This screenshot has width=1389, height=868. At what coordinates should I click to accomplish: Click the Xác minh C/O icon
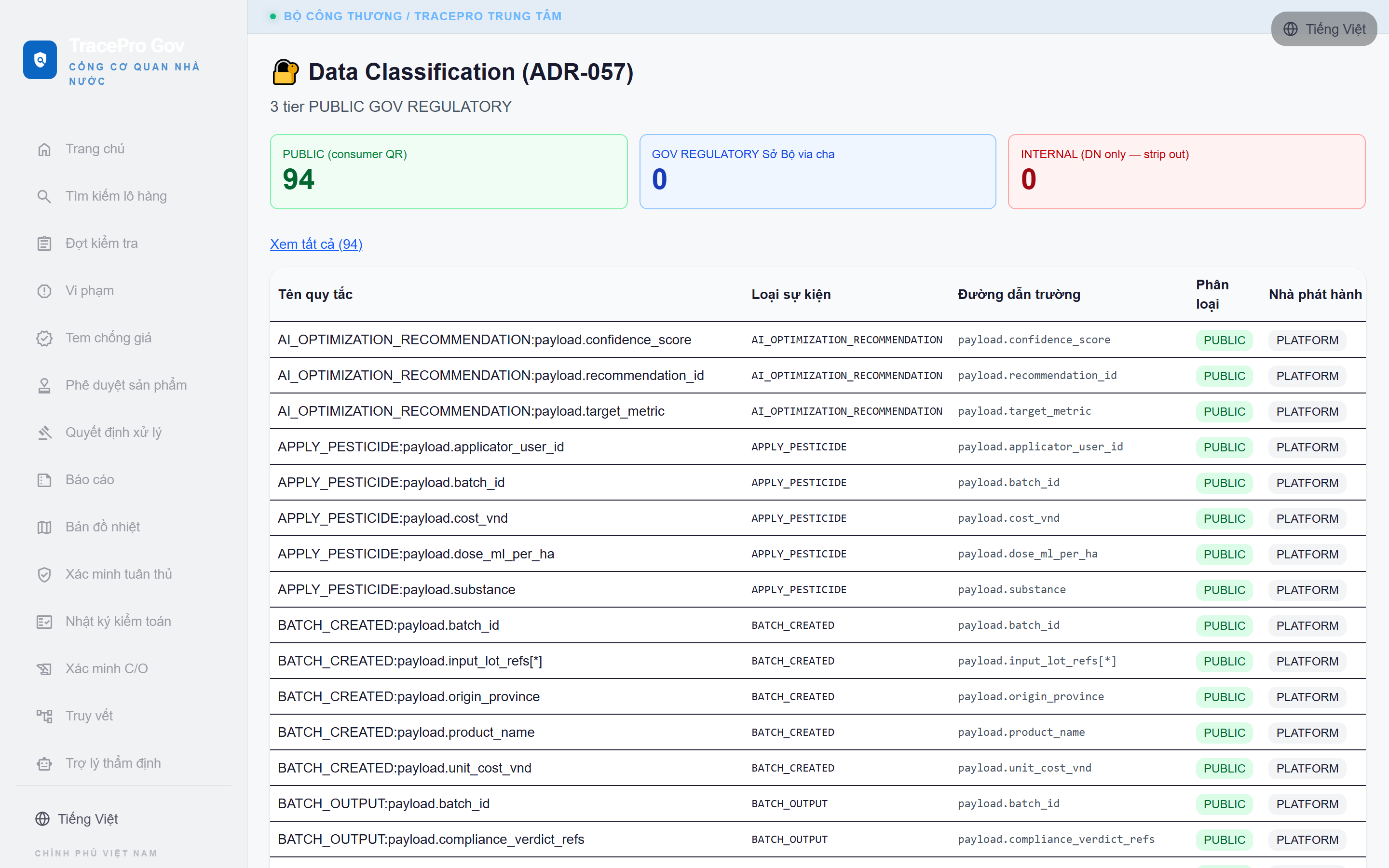pyautogui.click(x=44, y=669)
